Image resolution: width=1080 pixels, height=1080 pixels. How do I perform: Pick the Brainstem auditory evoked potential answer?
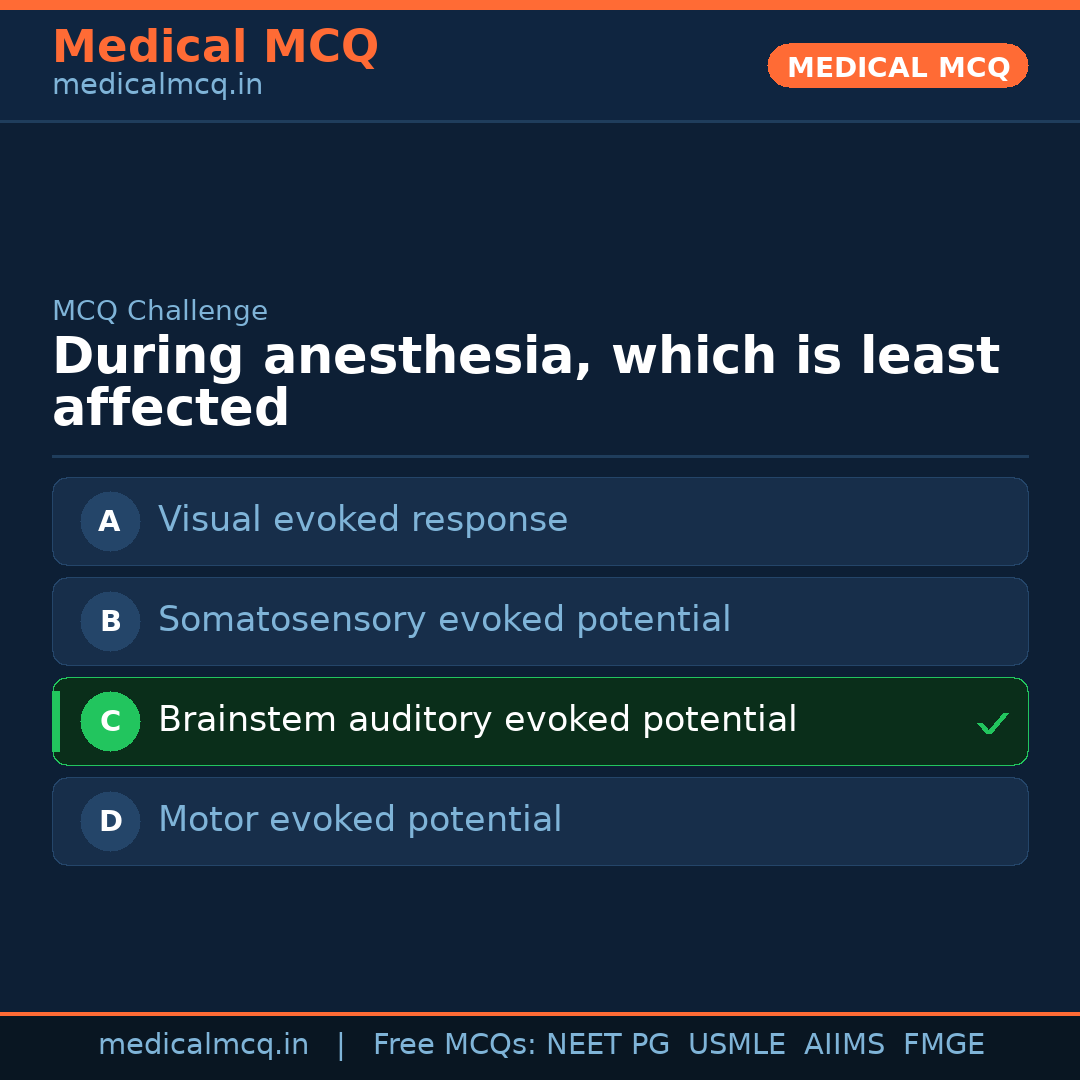(477, 720)
